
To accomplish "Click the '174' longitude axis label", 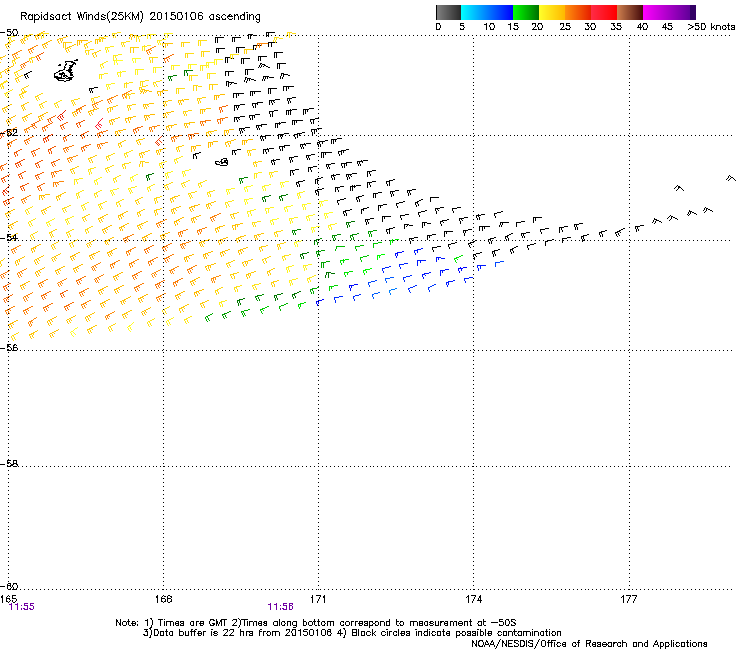I will point(473,599).
